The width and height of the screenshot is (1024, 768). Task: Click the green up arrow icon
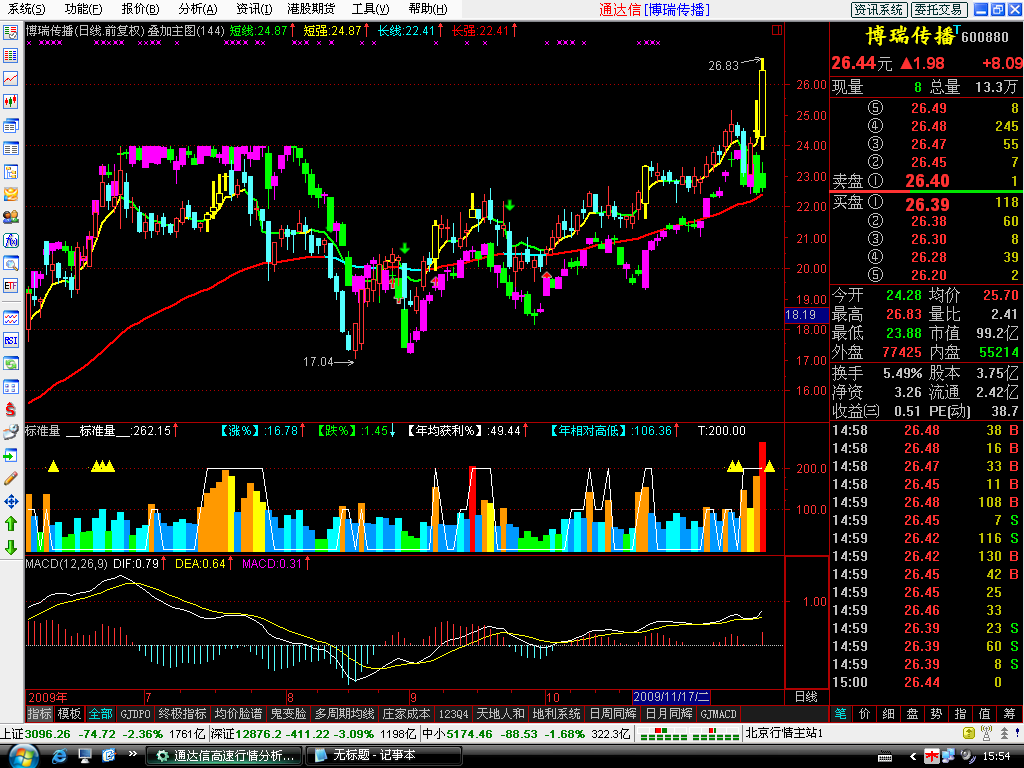coord(10,524)
